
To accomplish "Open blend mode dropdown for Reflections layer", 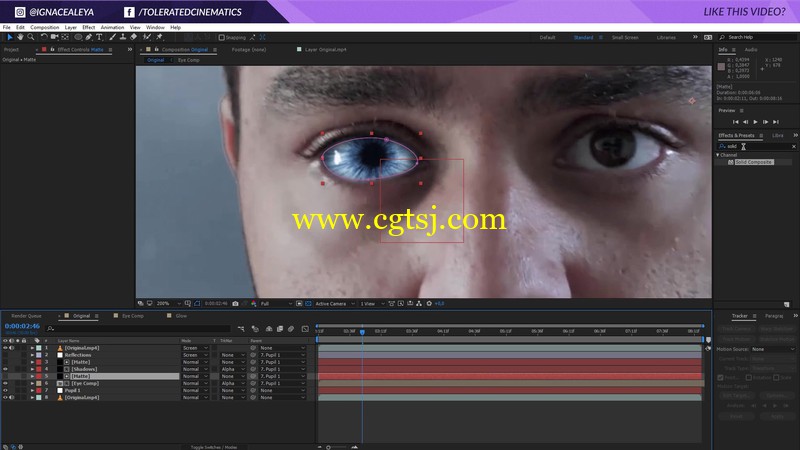I will tap(195, 355).
